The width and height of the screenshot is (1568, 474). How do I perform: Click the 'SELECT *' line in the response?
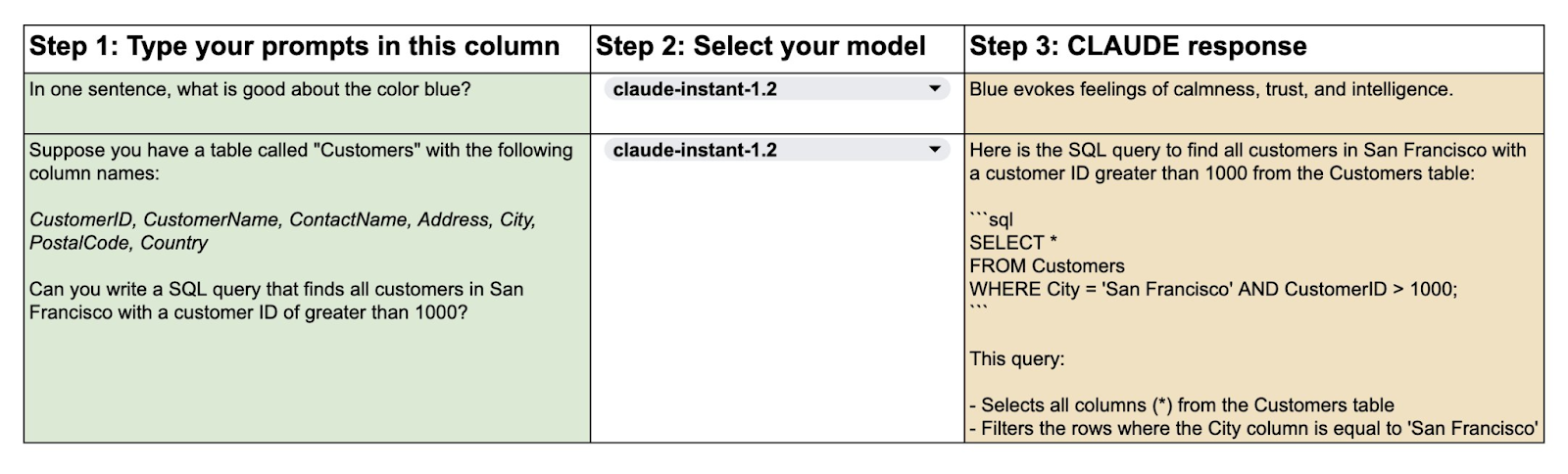(1013, 243)
